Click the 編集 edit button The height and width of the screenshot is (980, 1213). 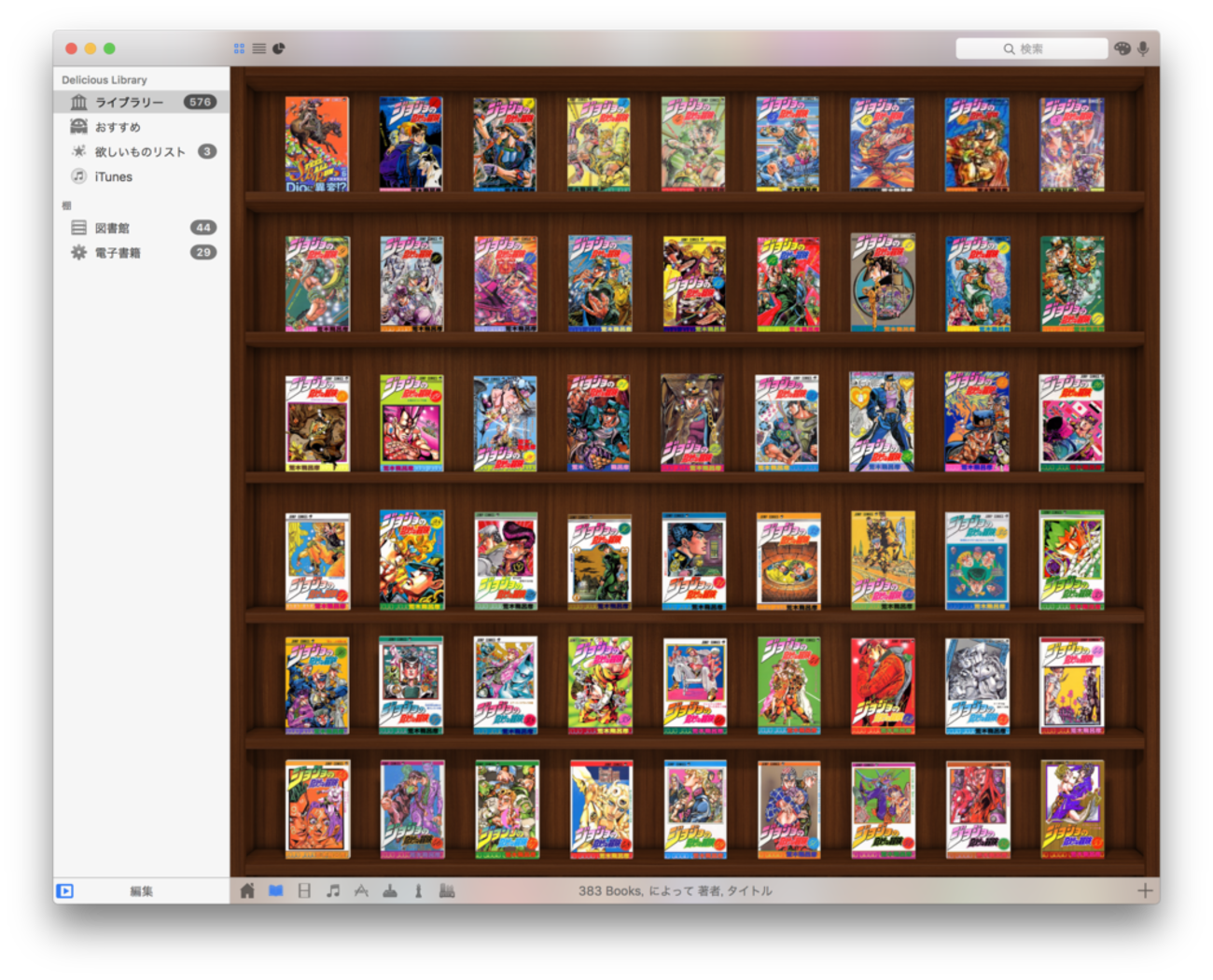(x=142, y=891)
